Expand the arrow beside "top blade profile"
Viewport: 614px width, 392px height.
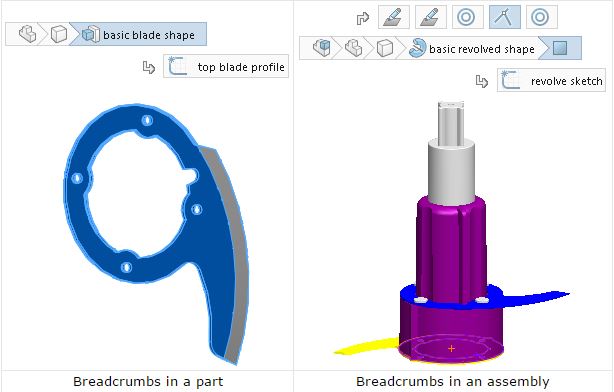[x=148, y=67]
